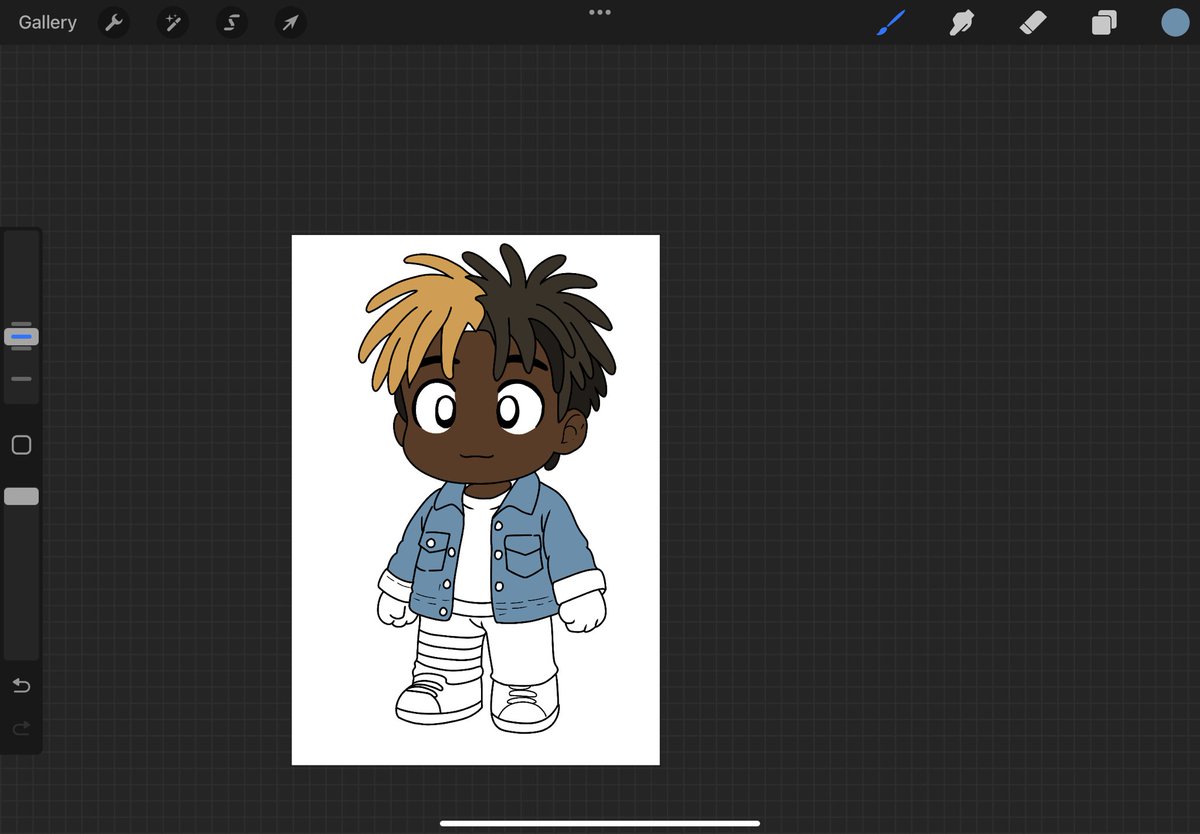Open the active color picker circle
The height and width of the screenshot is (834, 1200).
coord(1175,23)
